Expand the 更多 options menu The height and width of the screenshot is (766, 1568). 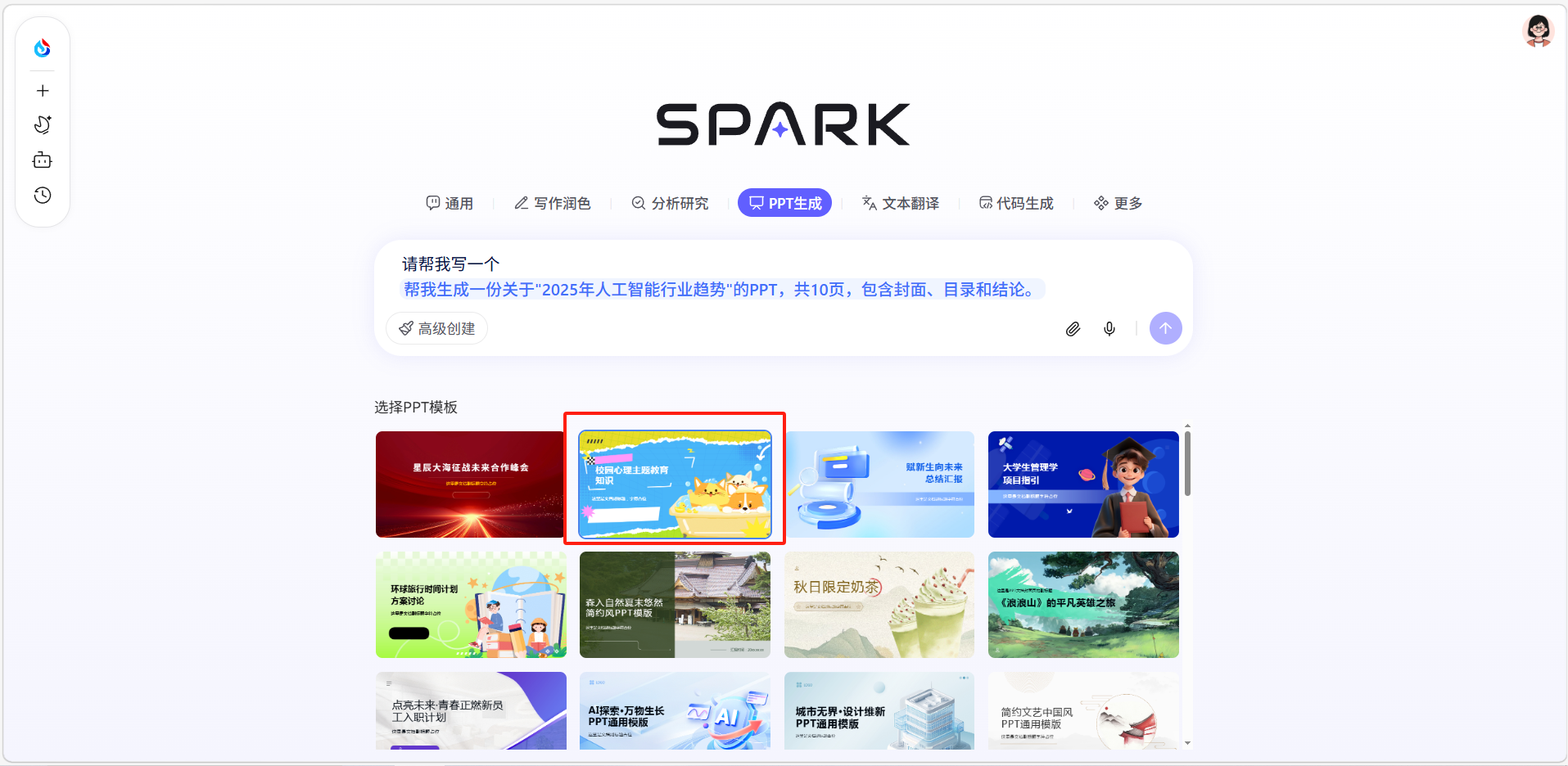tap(1118, 203)
